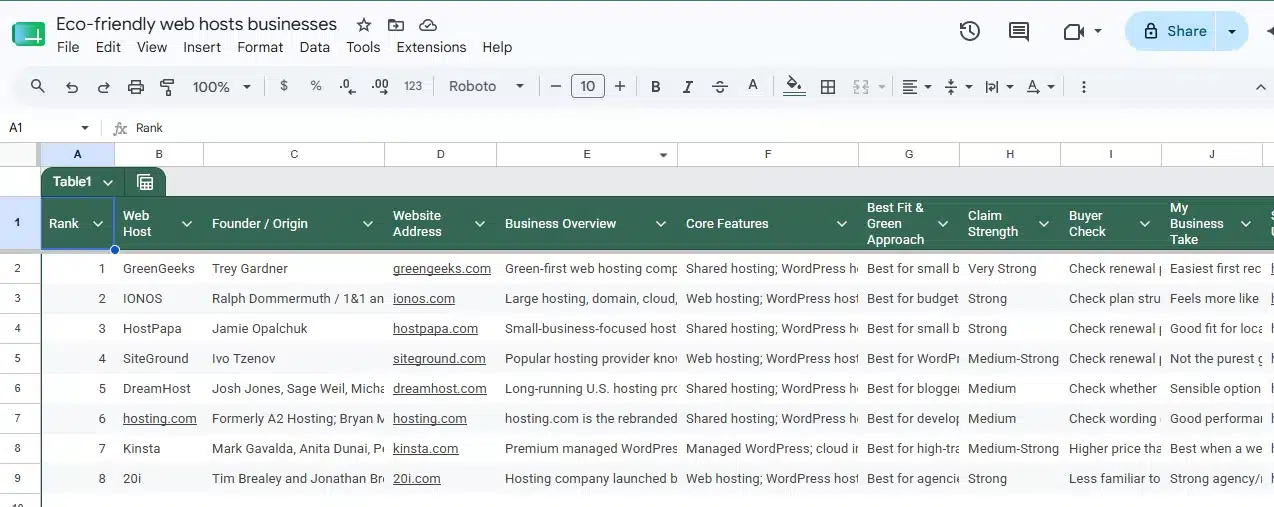Open table view grid icon
Viewport: 1274px width, 507px height.
pos(145,182)
